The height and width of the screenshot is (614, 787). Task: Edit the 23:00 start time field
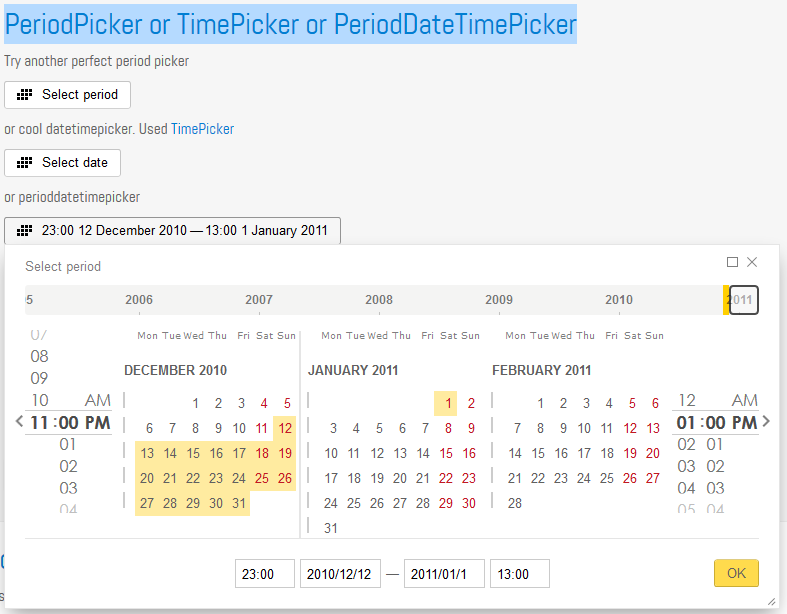tap(265, 574)
